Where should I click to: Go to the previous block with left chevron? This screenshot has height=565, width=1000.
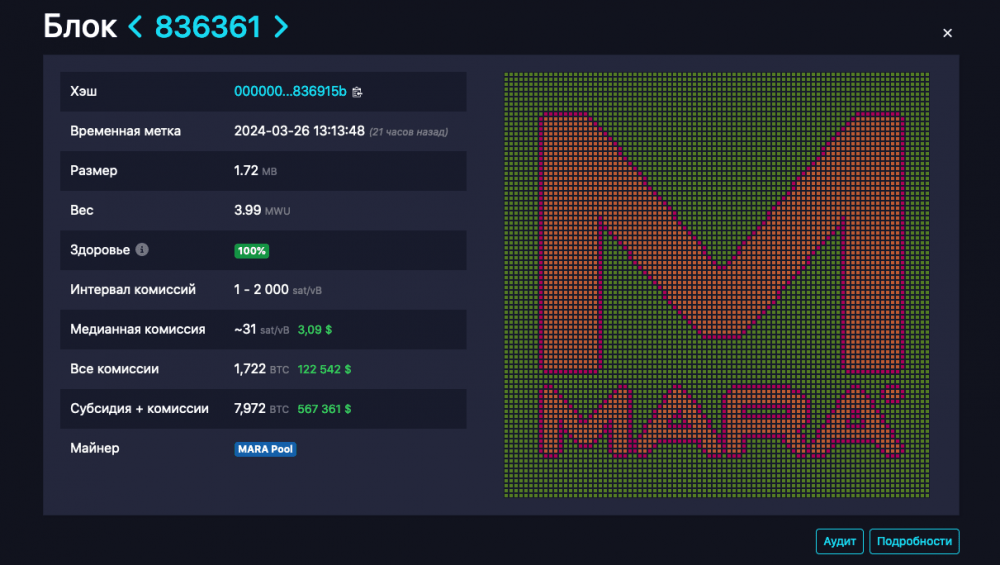[x=135, y=27]
